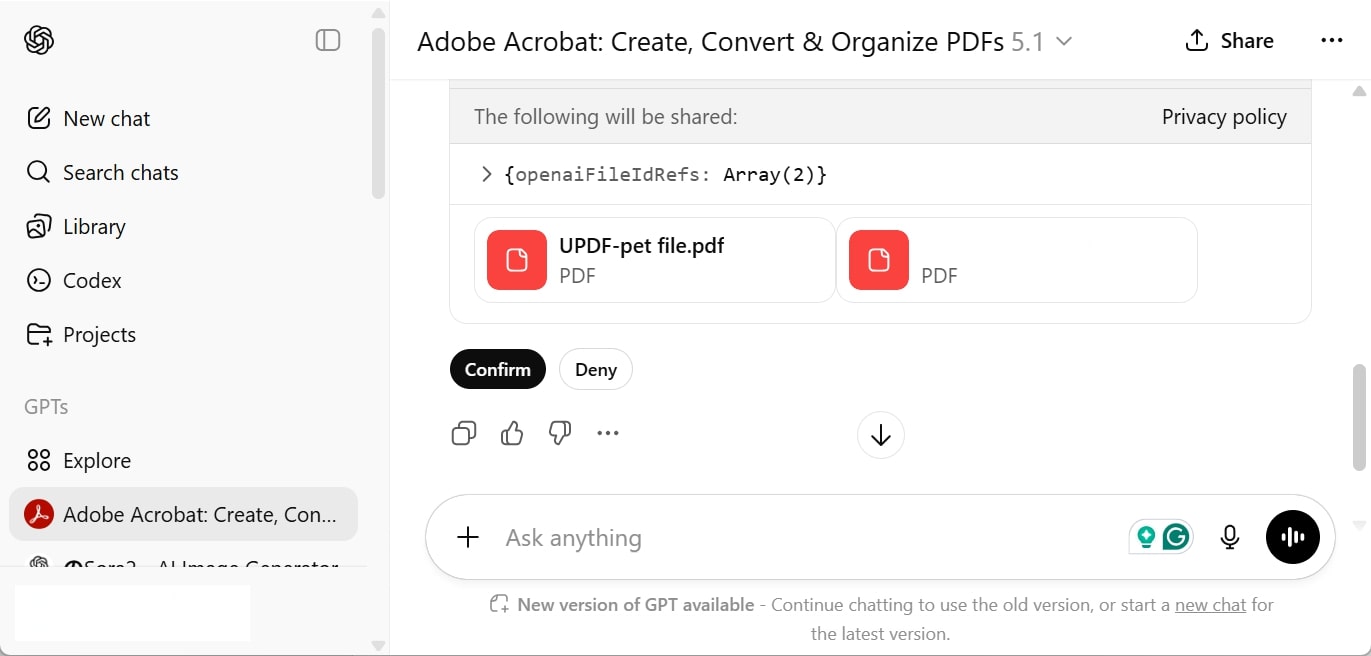The image size is (1371, 656).
Task: Dislike the response with thumbs down
Action: (x=559, y=433)
